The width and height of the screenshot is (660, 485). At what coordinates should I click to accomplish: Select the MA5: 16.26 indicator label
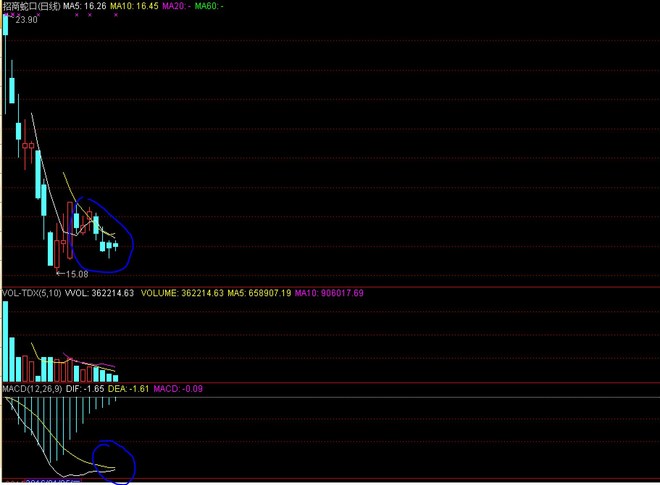coord(85,6)
